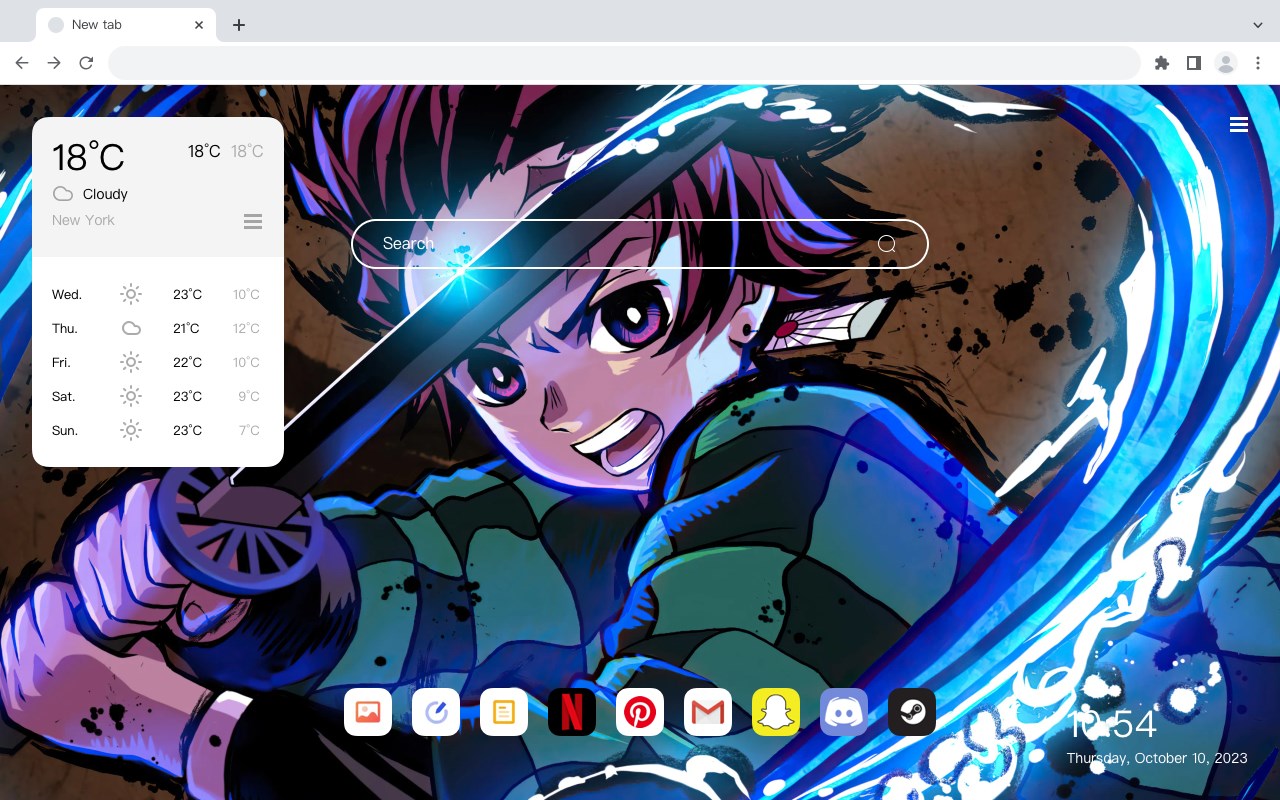This screenshot has width=1280, height=800.
Task: Select the Fri. forecast row
Action: tap(158, 362)
